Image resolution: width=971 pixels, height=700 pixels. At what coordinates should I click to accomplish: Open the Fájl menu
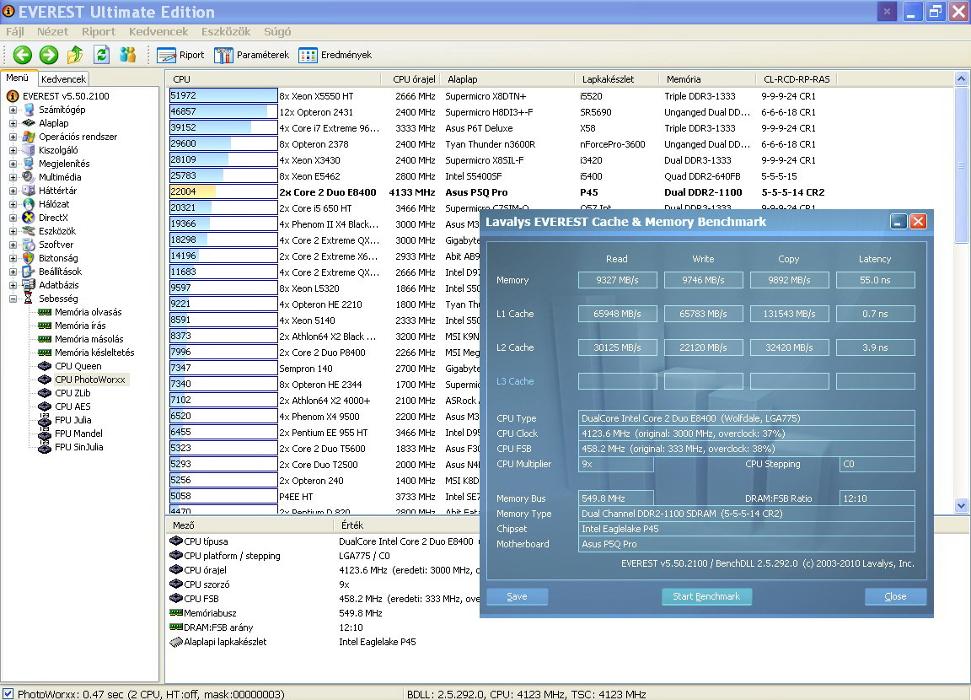coord(15,32)
